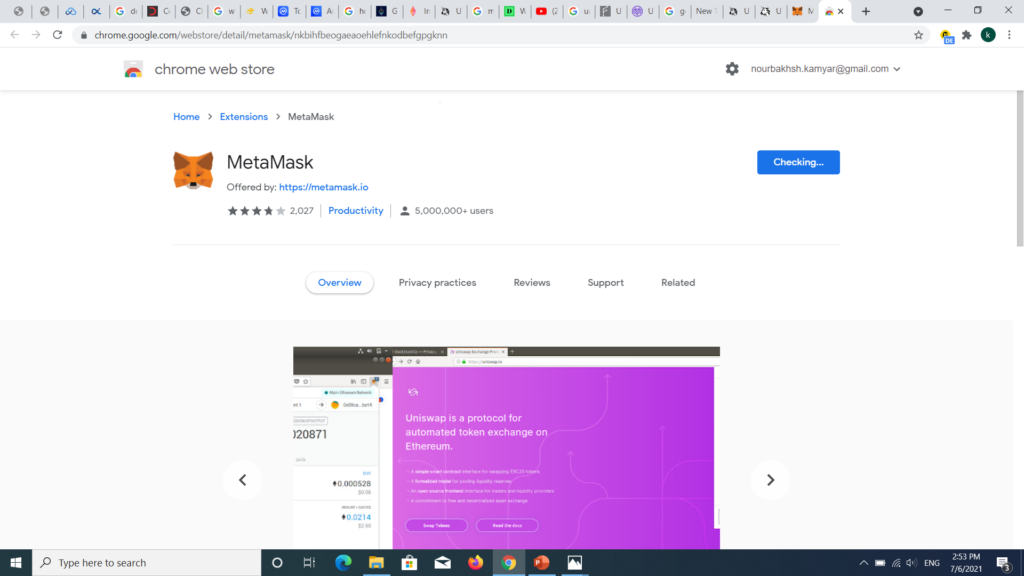Click the yellow extension icon in toolbar
The width and height of the screenshot is (1024, 576).
click(946, 37)
